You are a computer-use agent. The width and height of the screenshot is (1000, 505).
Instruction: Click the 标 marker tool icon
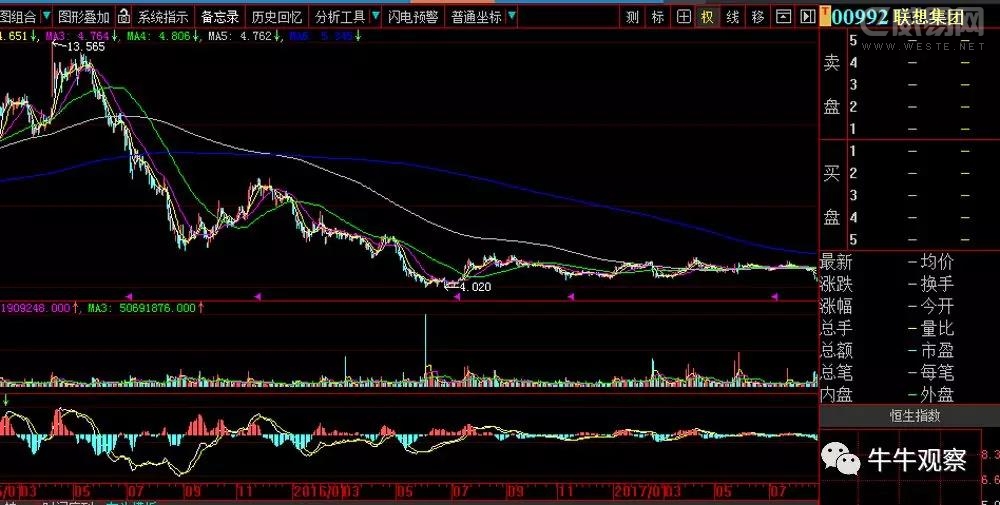click(657, 17)
